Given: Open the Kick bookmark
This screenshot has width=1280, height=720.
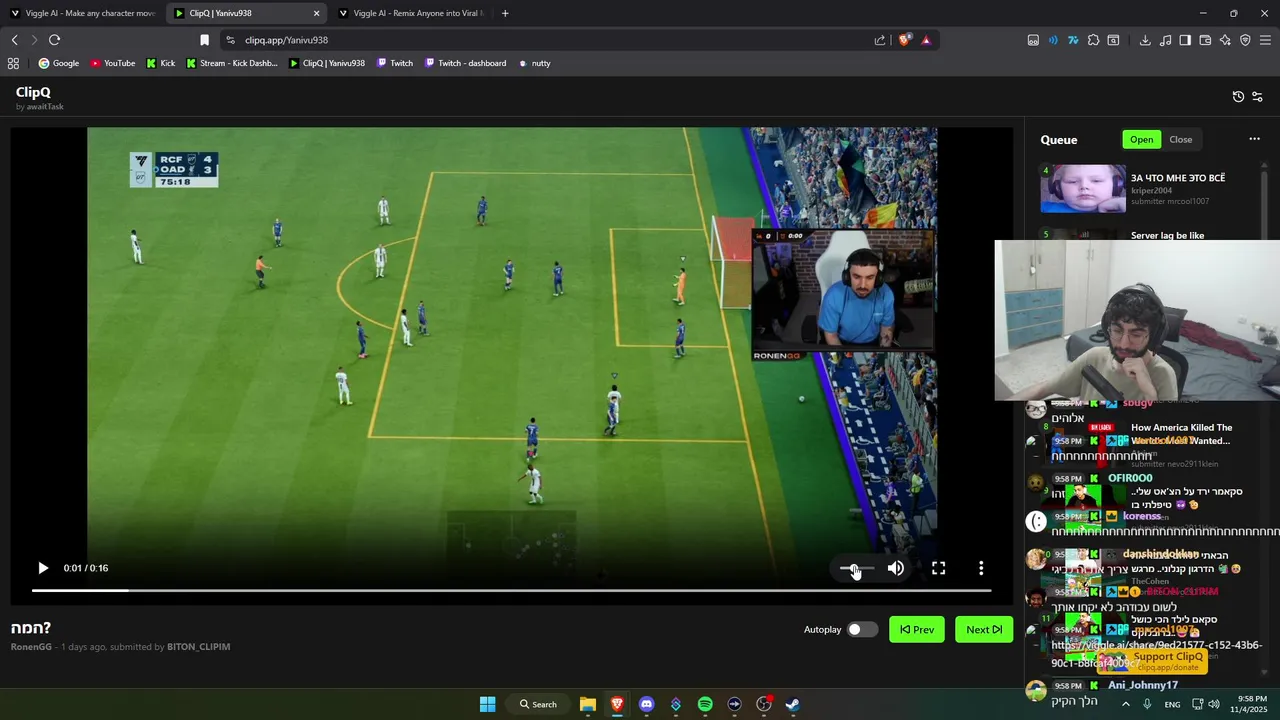Looking at the screenshot, I should click(x=161, y=63).
